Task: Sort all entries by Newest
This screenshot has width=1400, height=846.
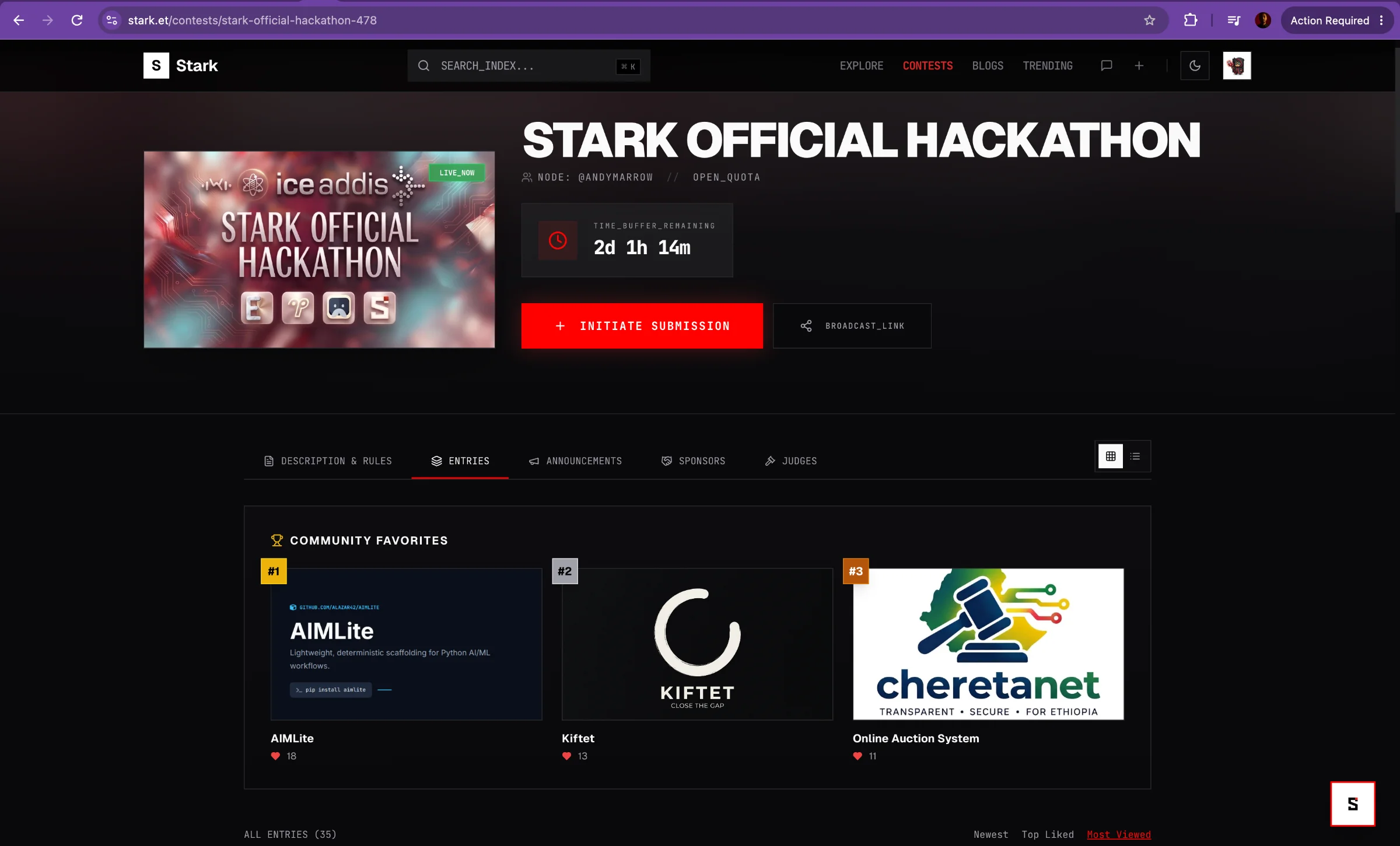Action: point(991,834)
